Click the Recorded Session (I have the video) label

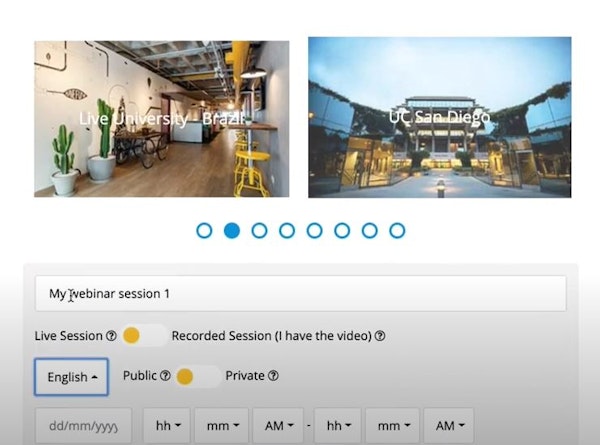tap(272, 336)
